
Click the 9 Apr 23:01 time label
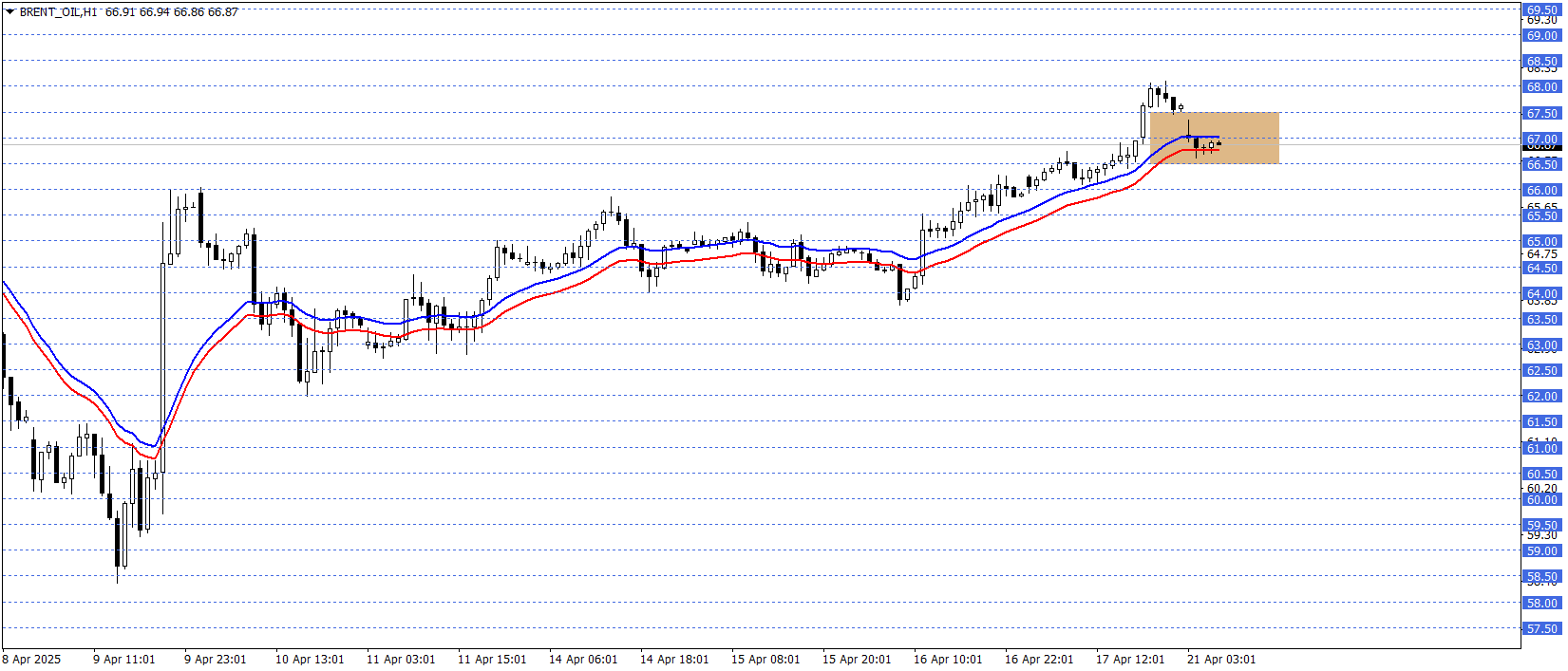[x=215, y=660]
